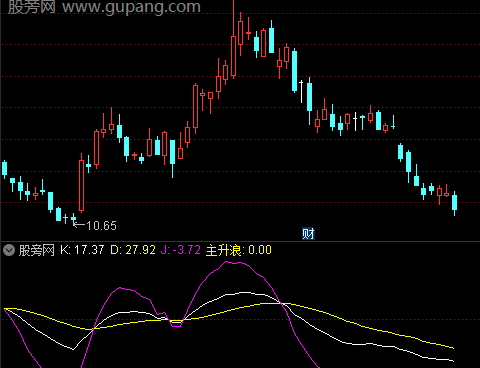
Task: Select the 股旁网 indicator name label
Action: (36, 250)
